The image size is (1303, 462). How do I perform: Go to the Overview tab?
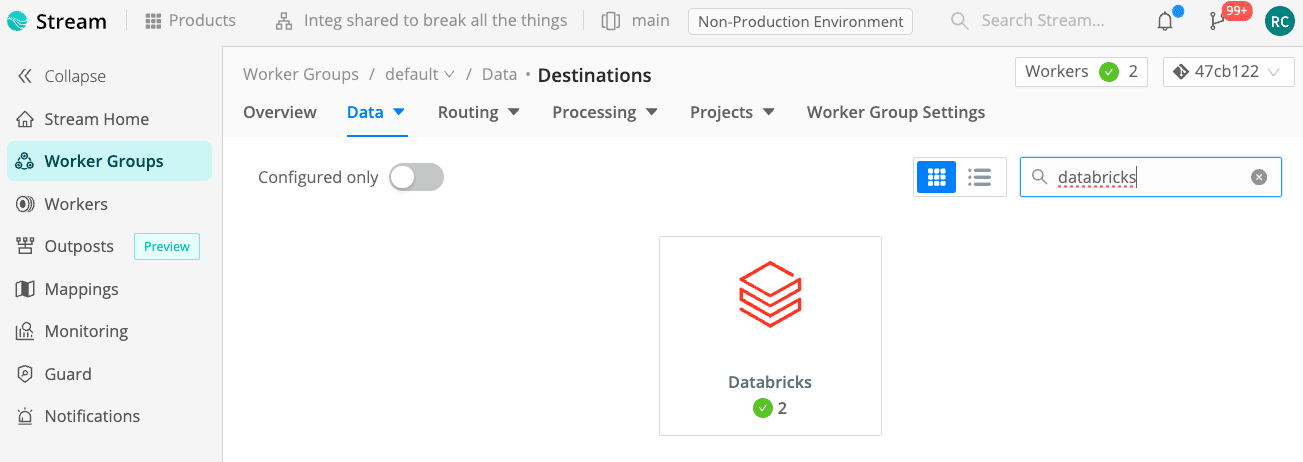[x=280, y=112]
